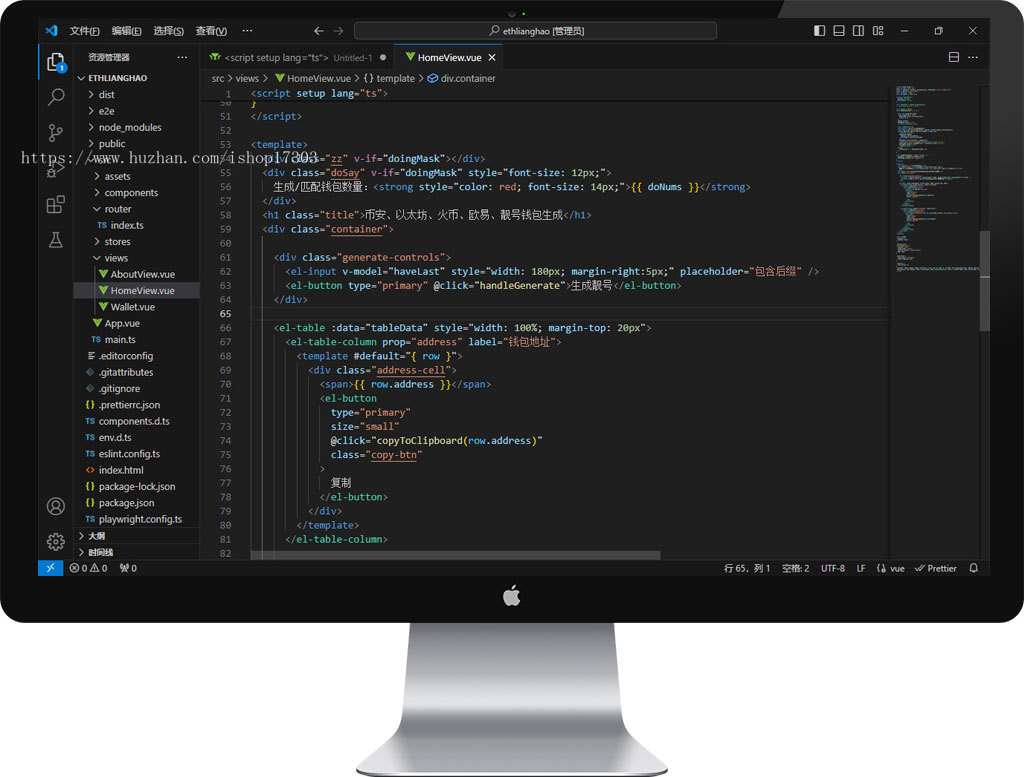
Task: Click the views breadcrumb segment
Action: 247,78
